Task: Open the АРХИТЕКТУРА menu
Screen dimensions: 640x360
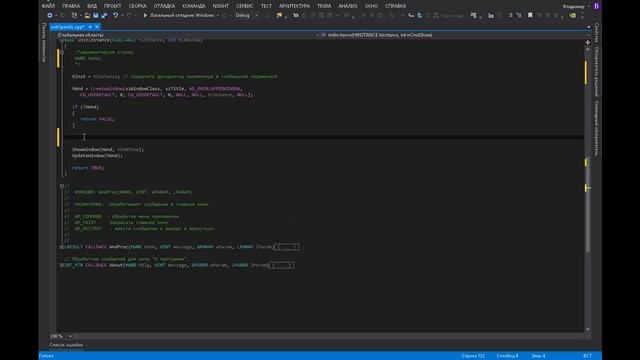Action: click(x=294, y=6)
